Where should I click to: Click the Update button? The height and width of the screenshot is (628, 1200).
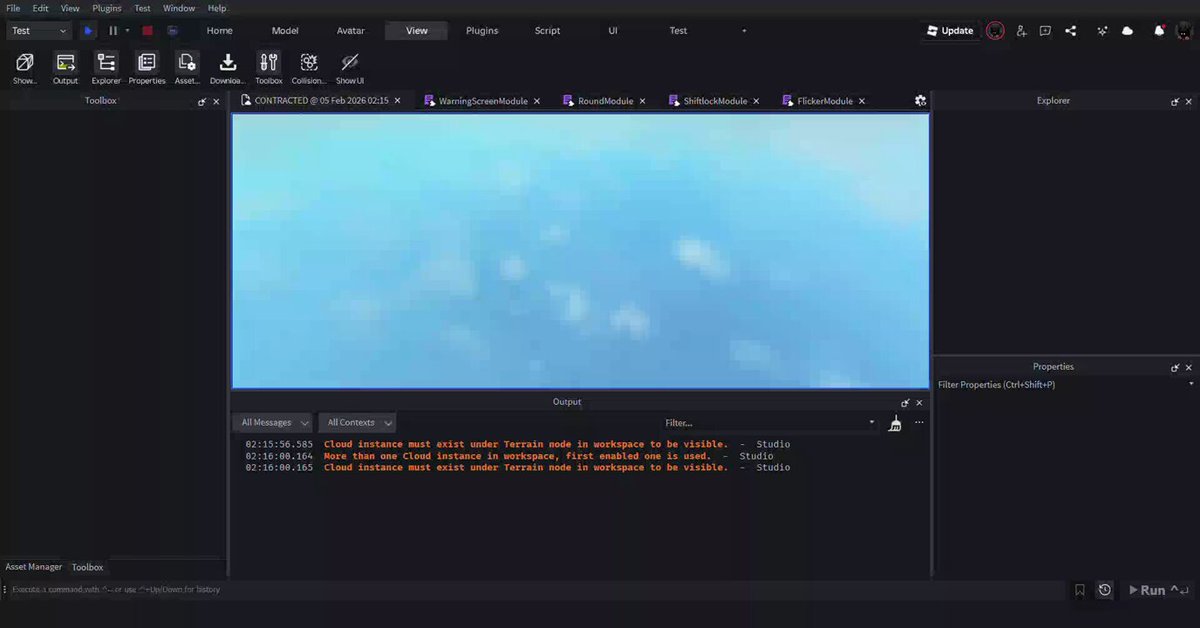pos(950,31)
